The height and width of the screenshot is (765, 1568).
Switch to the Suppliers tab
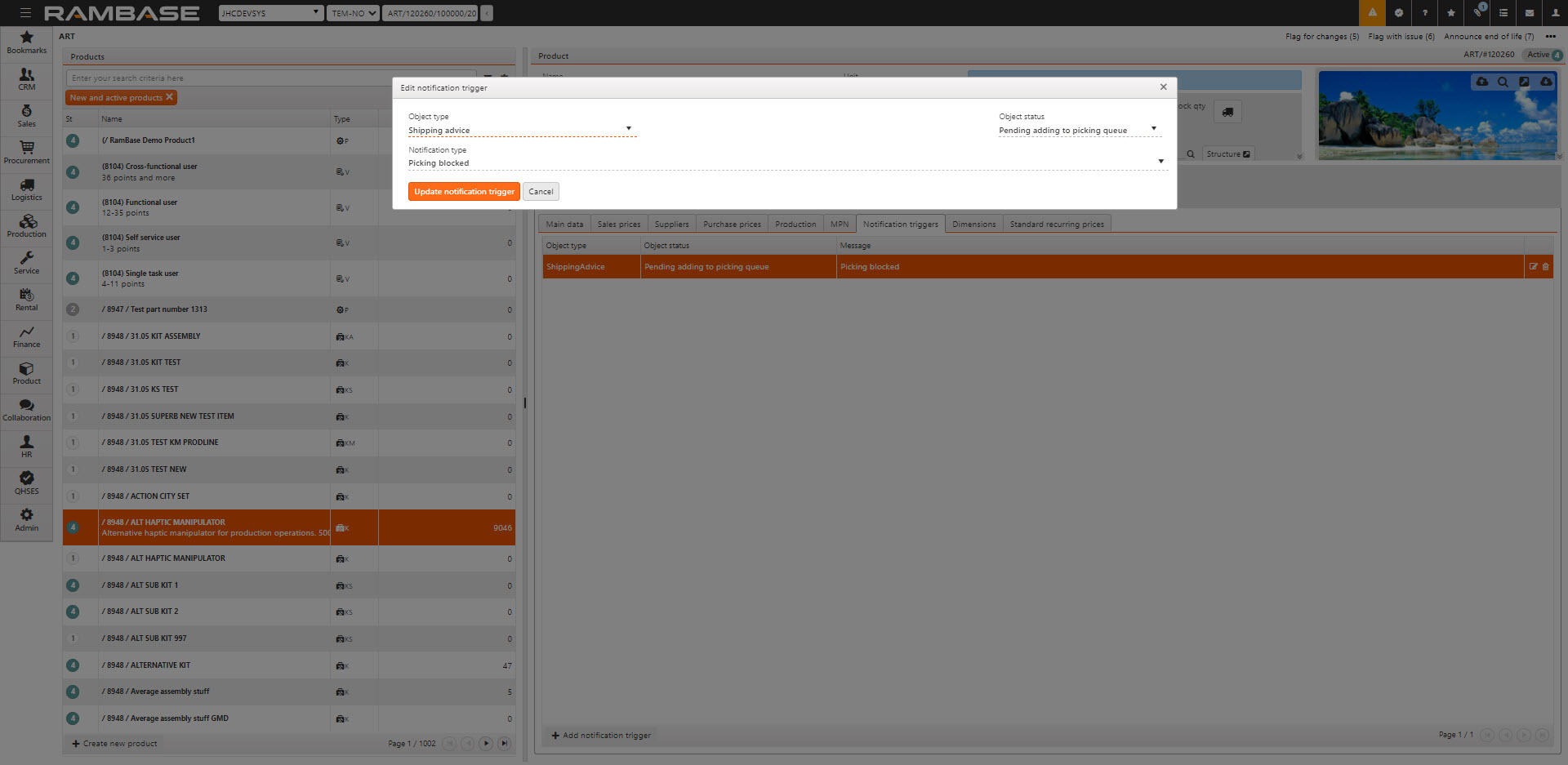coord(671,225)
